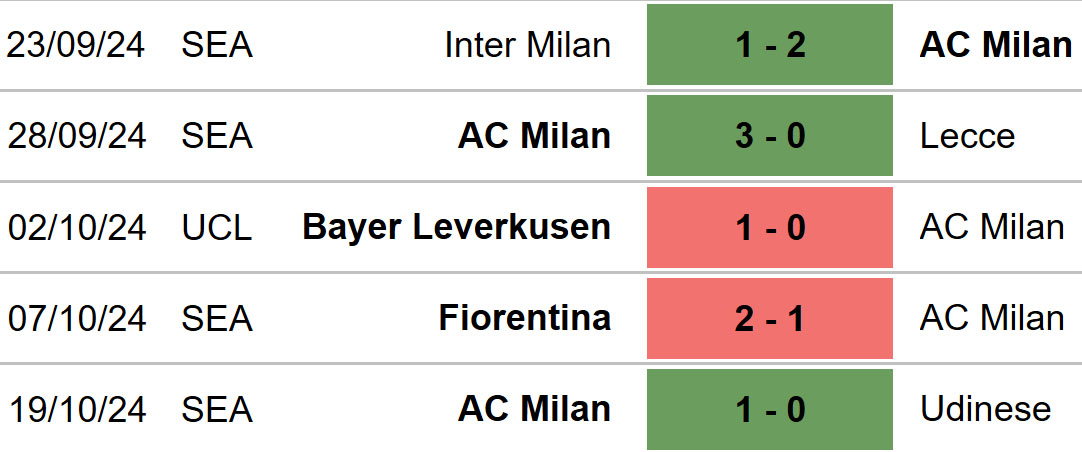Click the 1 - 2 Inter Milan score box

pos(769,45)
